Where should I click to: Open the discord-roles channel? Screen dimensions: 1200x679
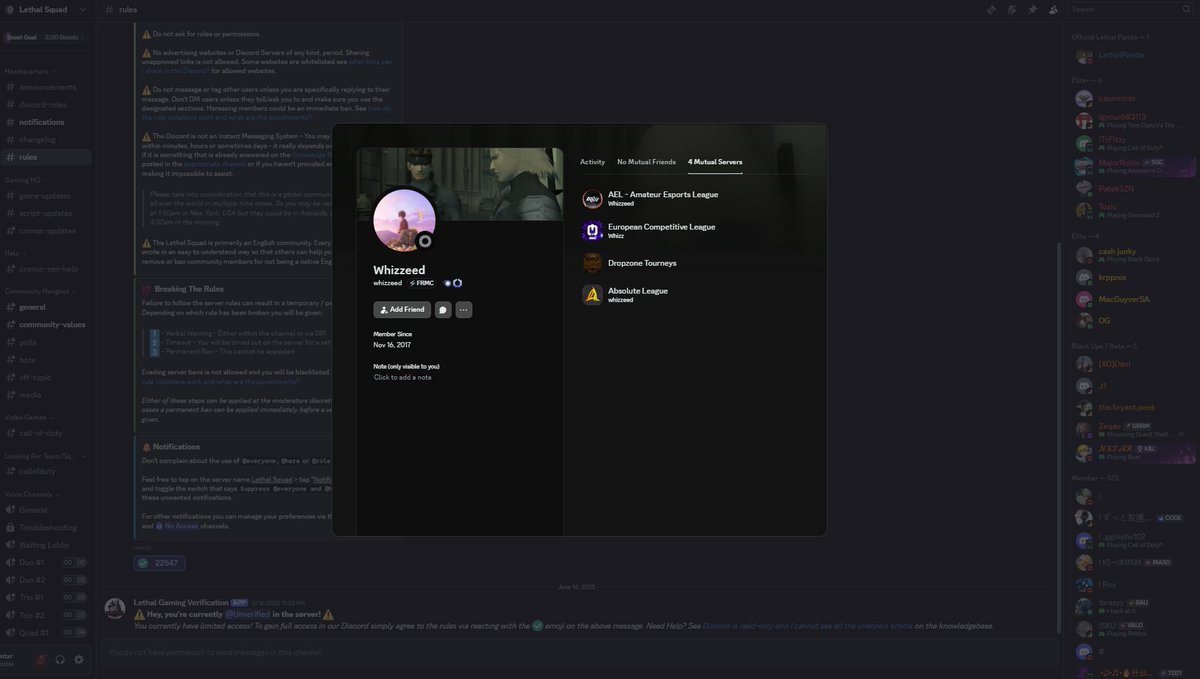pyautogui.click(x=47, y=104)
